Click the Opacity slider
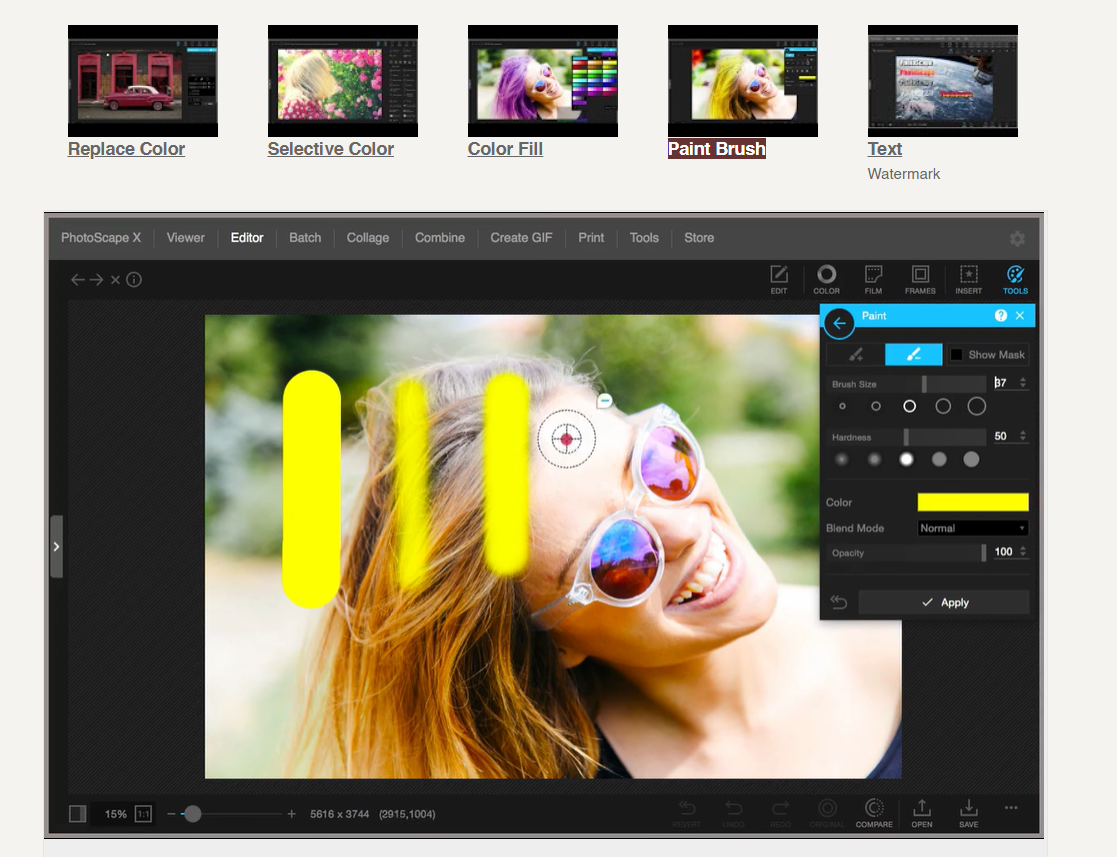This screenshot has height=857, width=1117. coord(906,553)
